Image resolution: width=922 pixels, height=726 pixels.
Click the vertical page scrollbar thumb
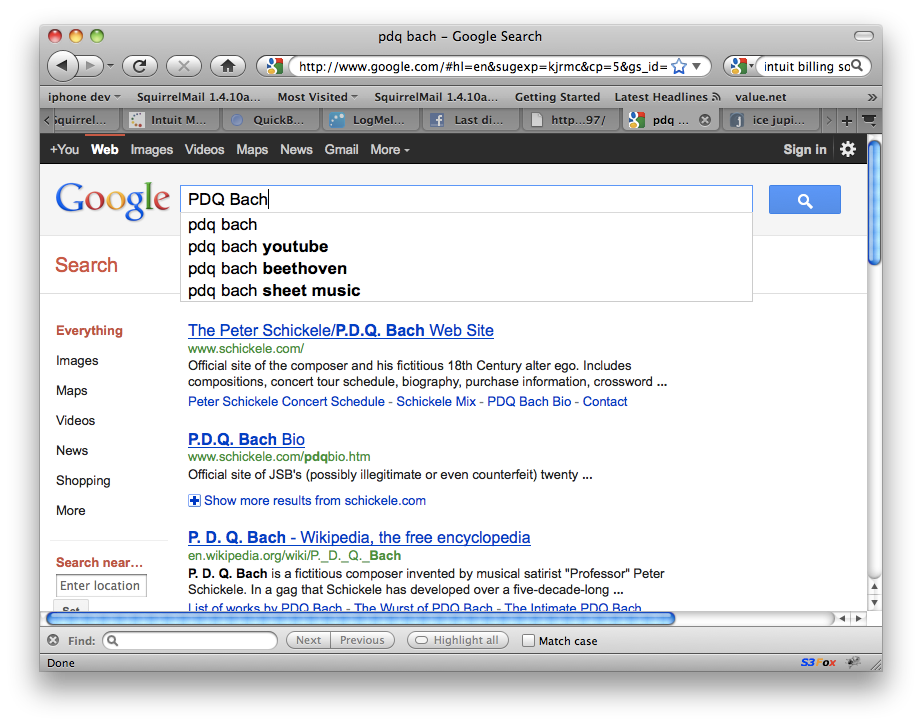tap(874, 202)
